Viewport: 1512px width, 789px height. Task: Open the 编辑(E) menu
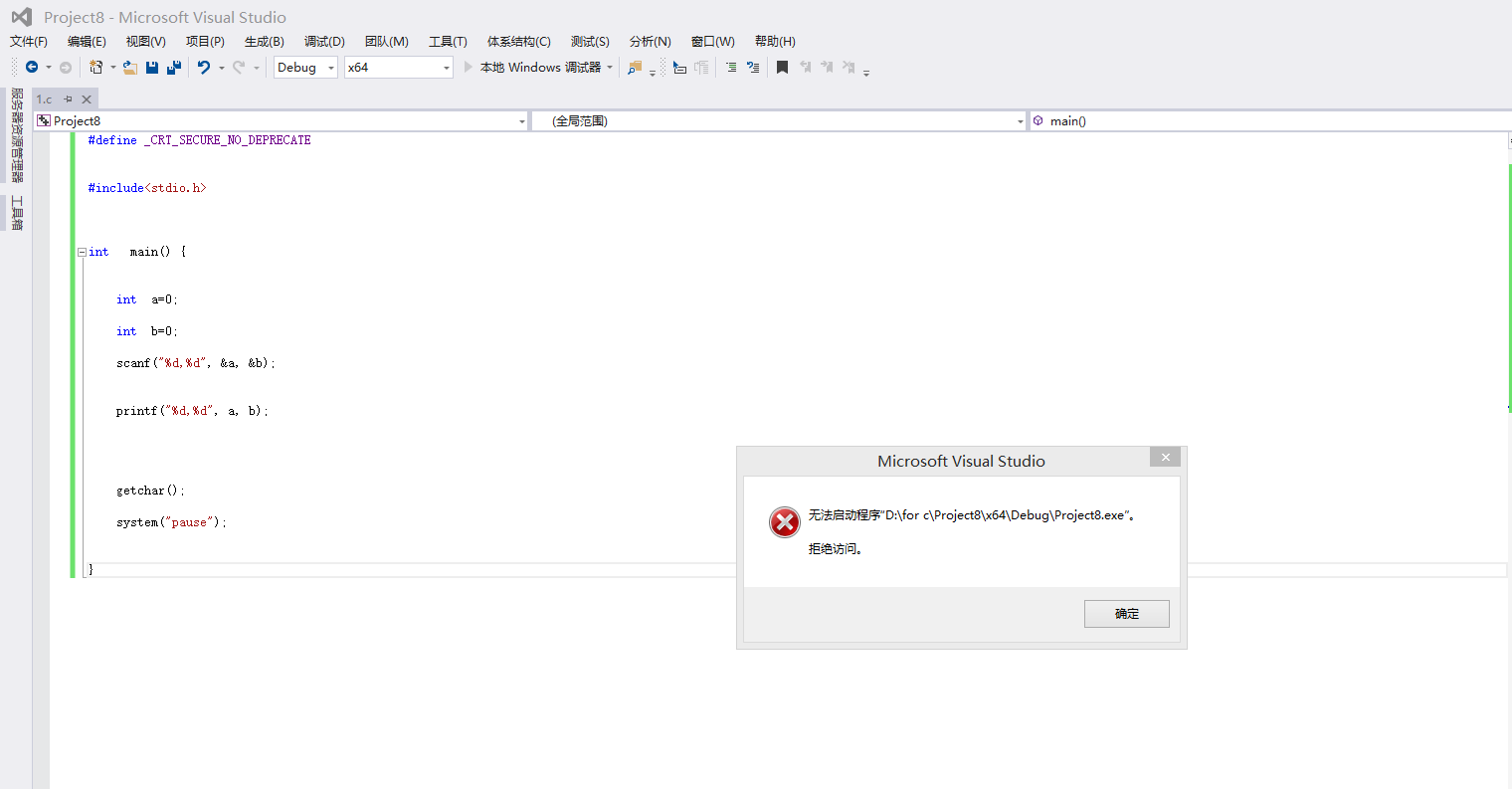(x=87, y=42)
